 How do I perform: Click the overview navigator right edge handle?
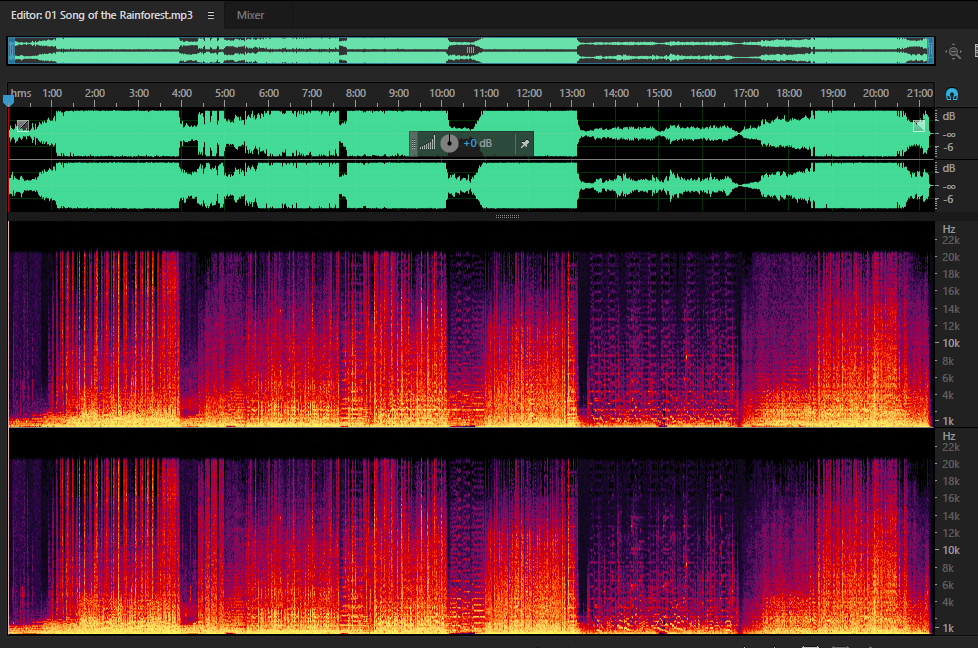931,51
